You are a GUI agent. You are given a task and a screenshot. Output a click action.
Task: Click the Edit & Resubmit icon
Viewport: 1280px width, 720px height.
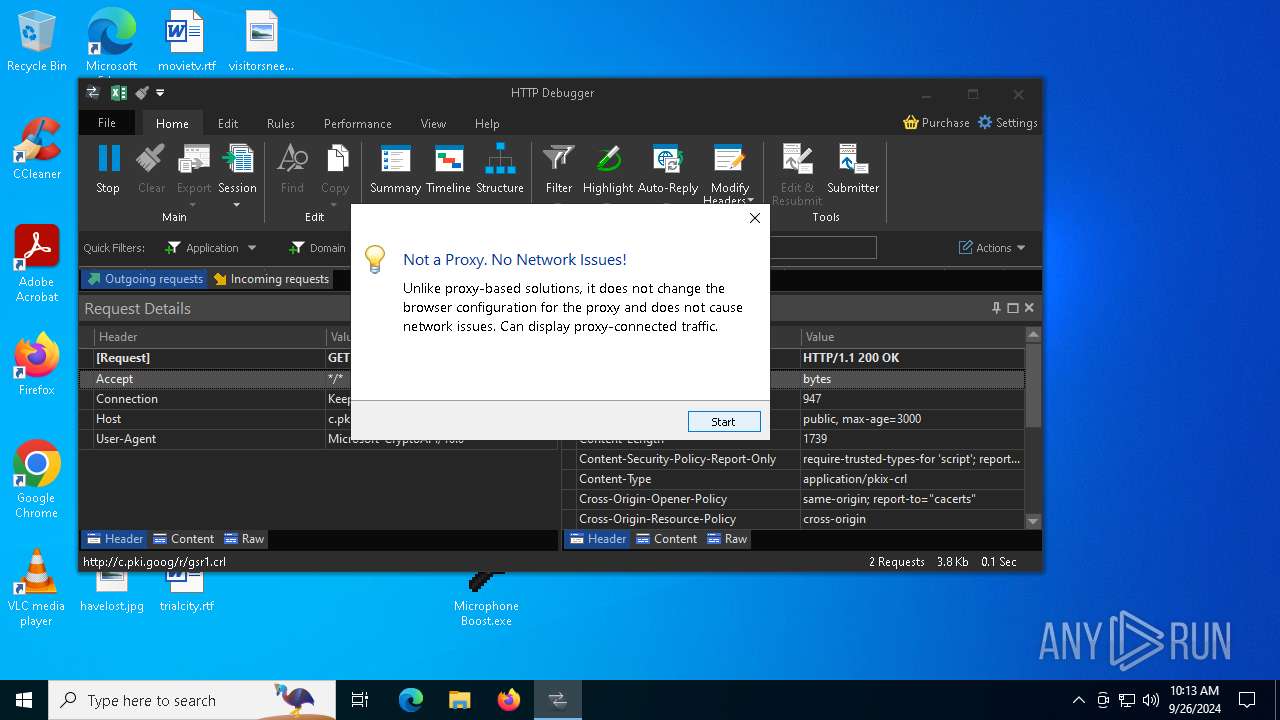pyautogui.click(x=797, y=159)
